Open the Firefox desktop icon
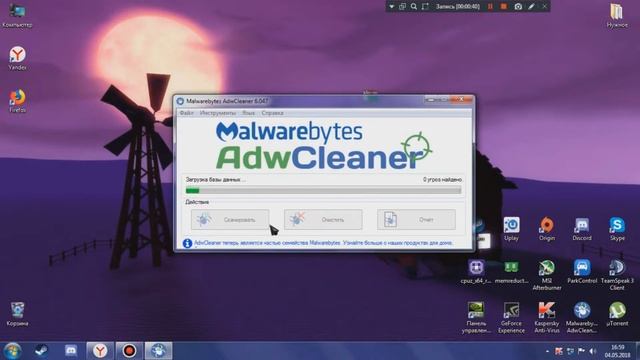 coord(17,101)
